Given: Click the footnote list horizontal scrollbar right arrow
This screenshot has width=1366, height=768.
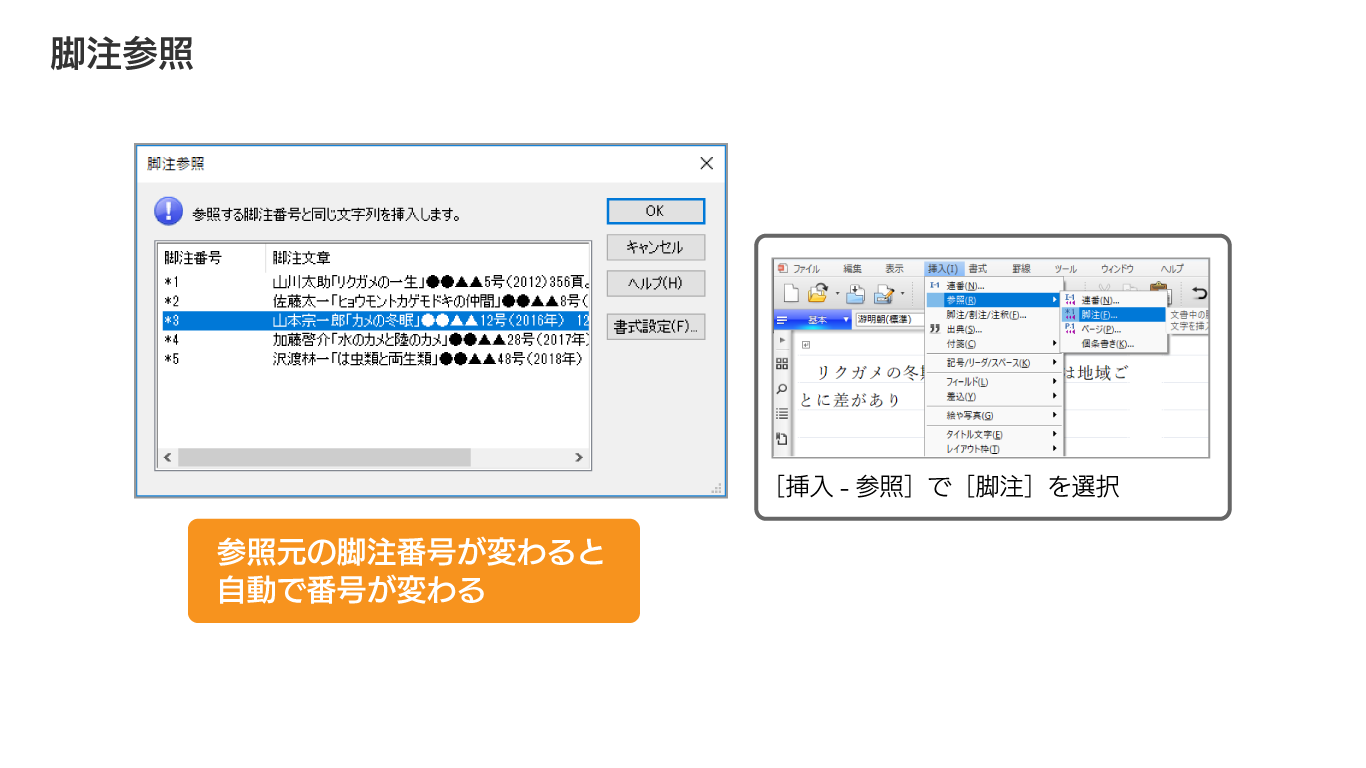Looking at the screenshot, I should point(579,458).
